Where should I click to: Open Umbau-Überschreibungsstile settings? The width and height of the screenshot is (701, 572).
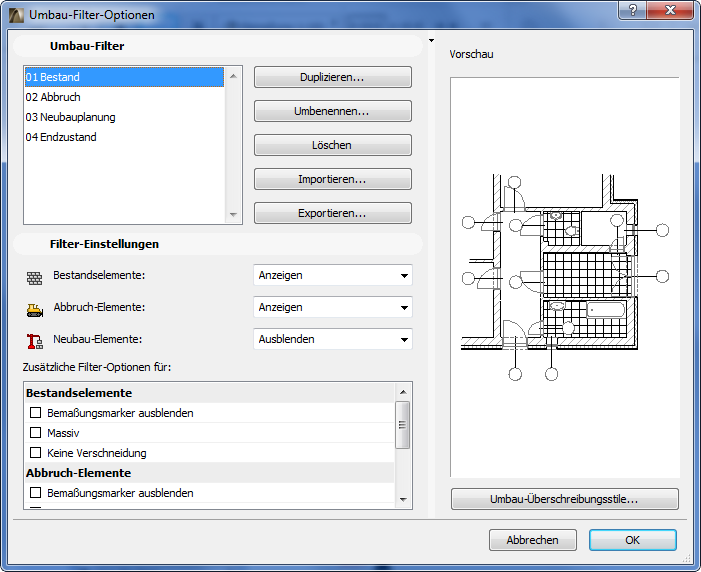pyautogui.click(x=565, y=499)
